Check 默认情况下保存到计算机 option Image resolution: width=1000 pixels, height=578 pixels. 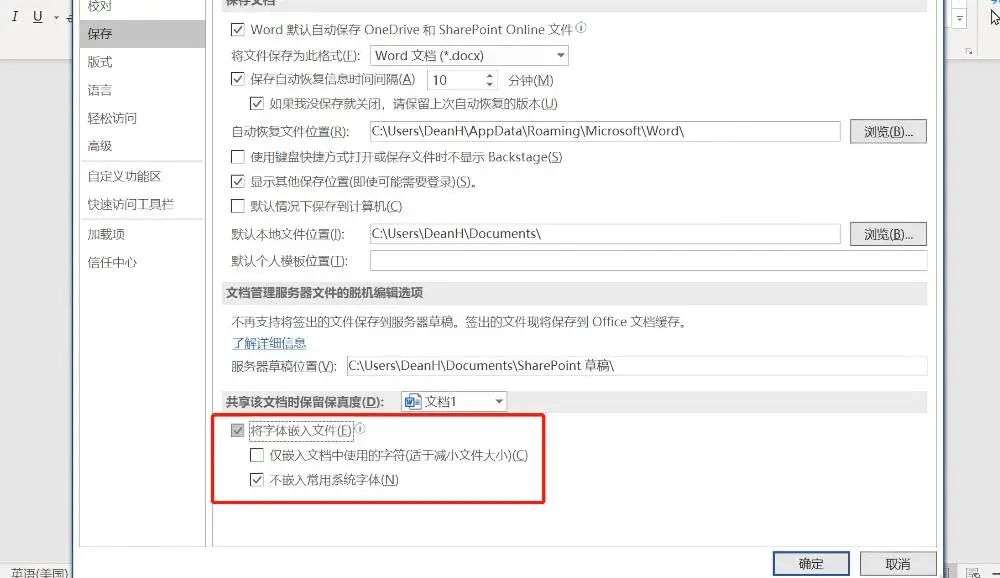(x=237, y=206)
